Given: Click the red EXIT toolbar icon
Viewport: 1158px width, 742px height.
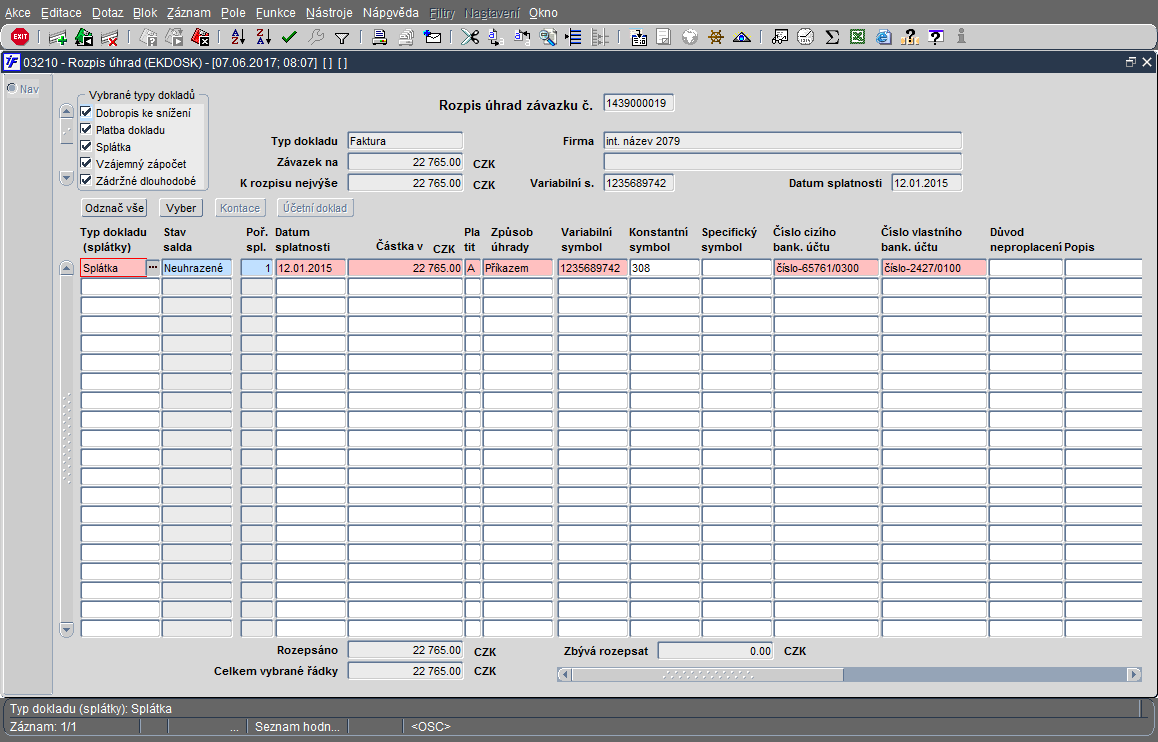Looking at the screenshot, I should tap(20, 37).
